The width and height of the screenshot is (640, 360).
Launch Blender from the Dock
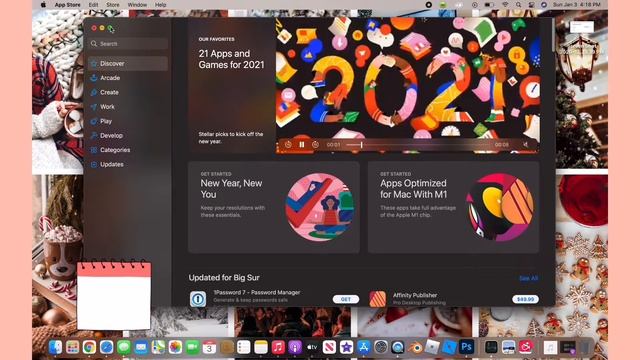pyautogui.click(x=415, y=347)
